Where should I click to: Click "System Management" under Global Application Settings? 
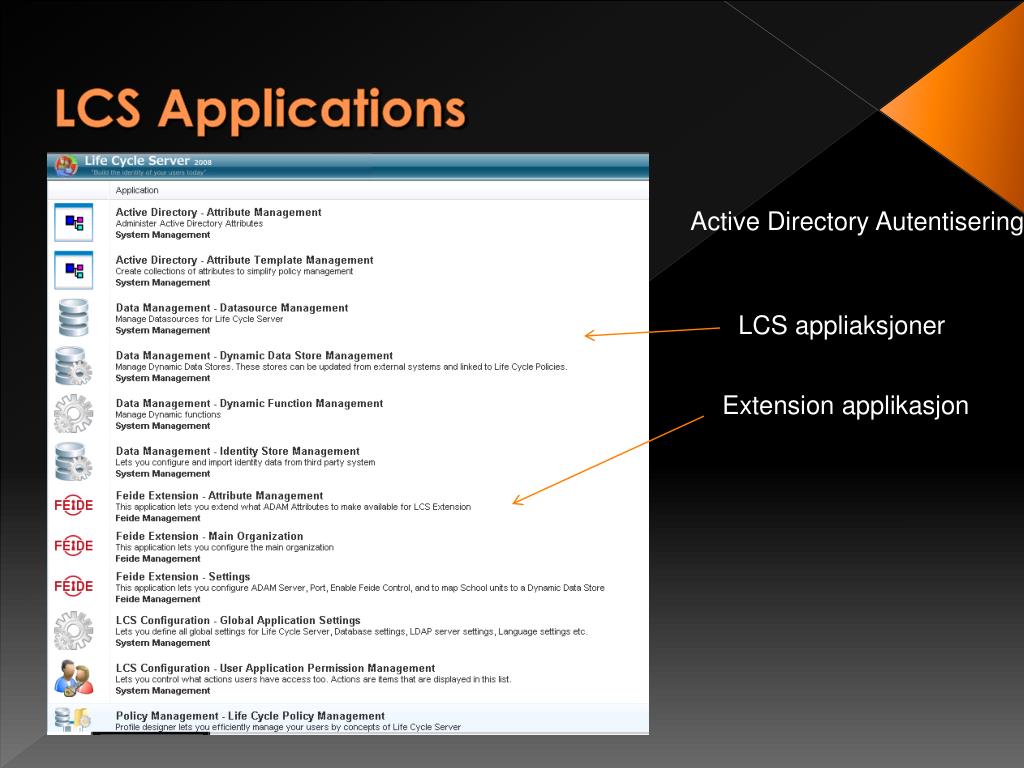pyautogui.click(x=163, y=643)
